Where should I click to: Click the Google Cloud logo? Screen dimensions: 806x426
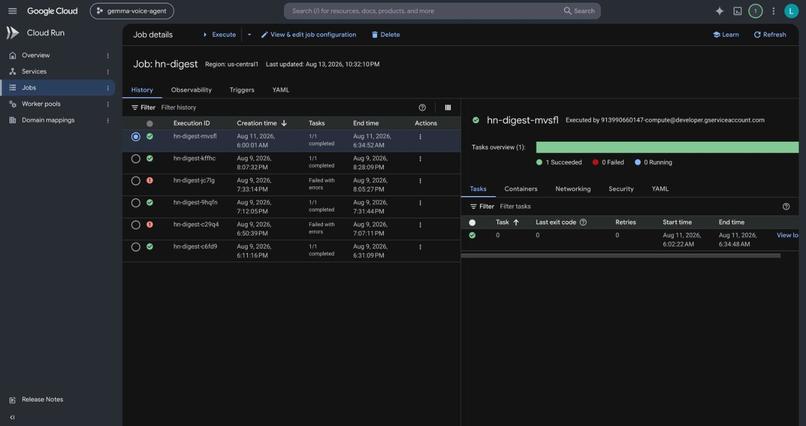click(x=52, y=11)
